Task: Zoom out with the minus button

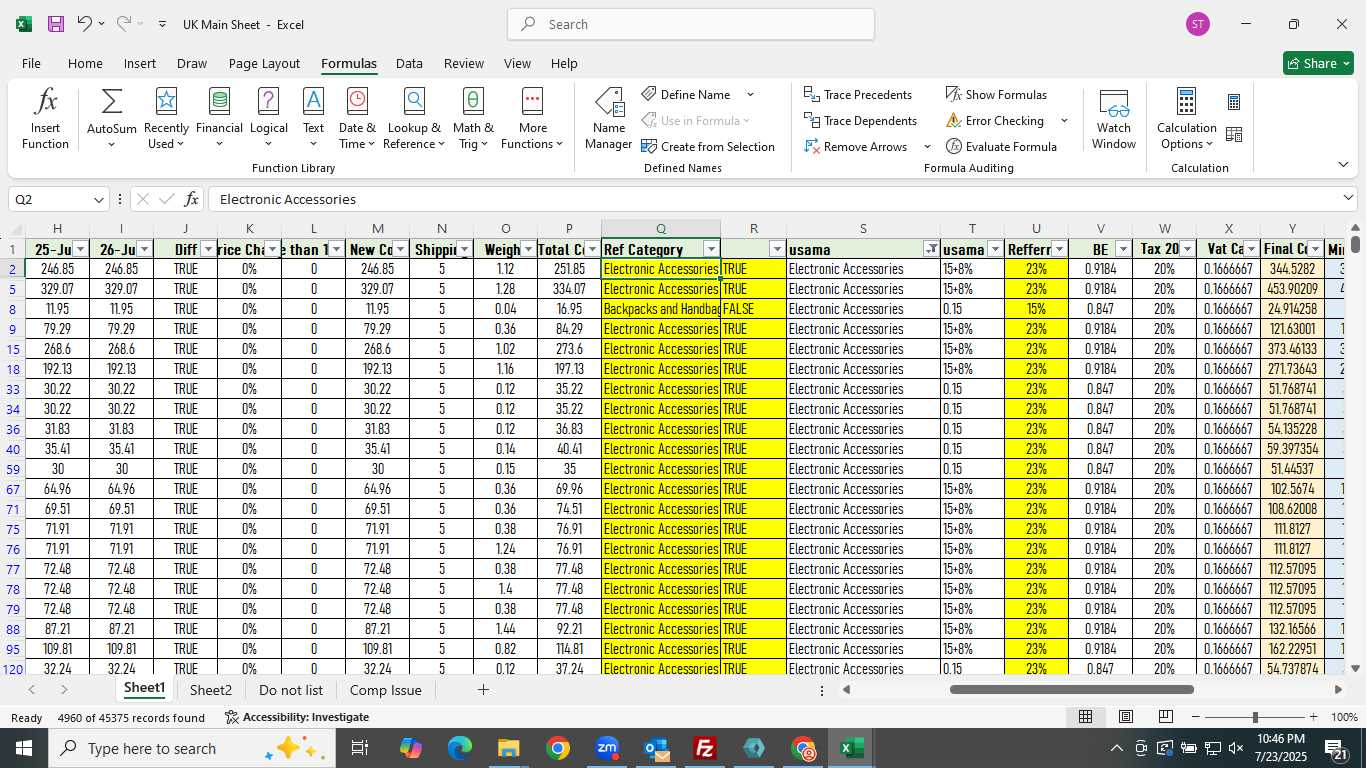Action: [x=1196, y=717]
